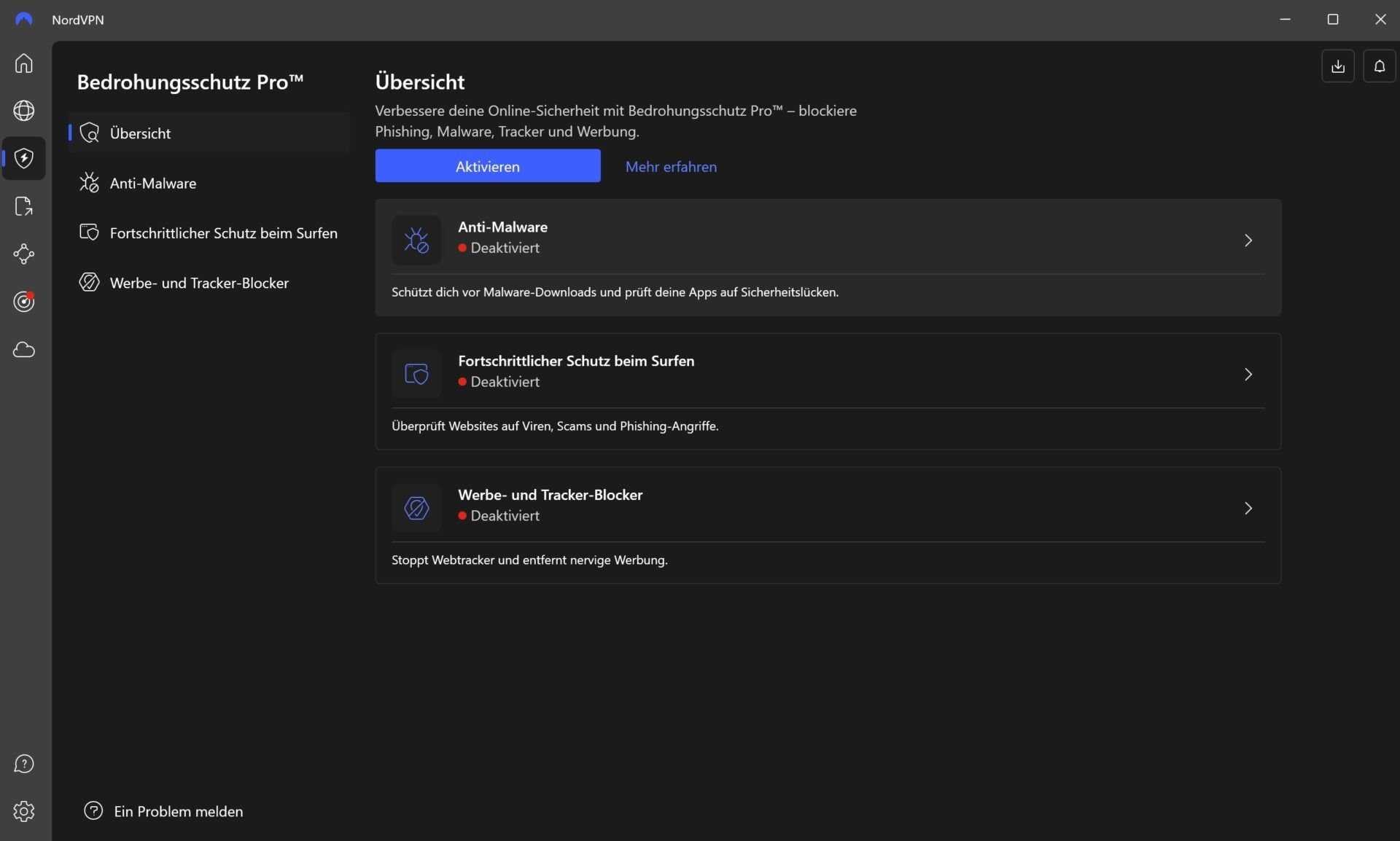Click the ad blocker card icon
The width and height of the screenshot is (1400, 841).
pos(416,508)
